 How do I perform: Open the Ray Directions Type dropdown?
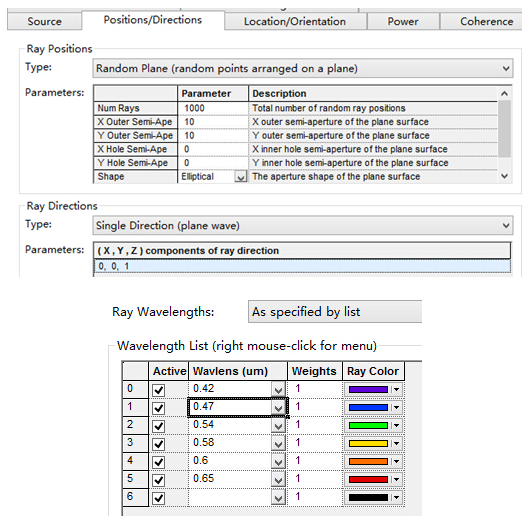coord(303,225)
